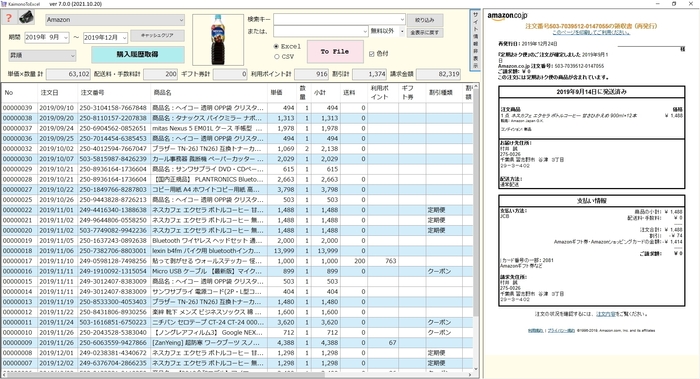Click the 単価 column header
The image size is (700, 379).
(x=281, y=92)
